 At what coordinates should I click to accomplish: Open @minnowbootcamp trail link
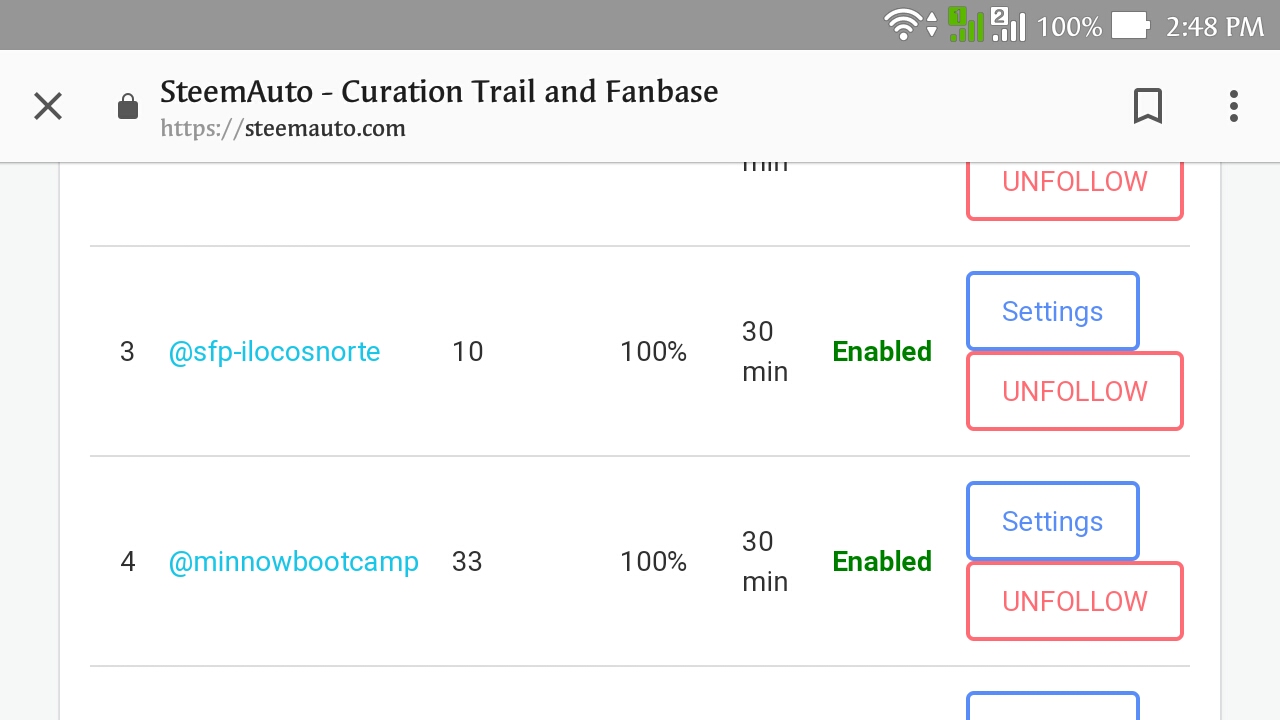[x=294, y=562]
